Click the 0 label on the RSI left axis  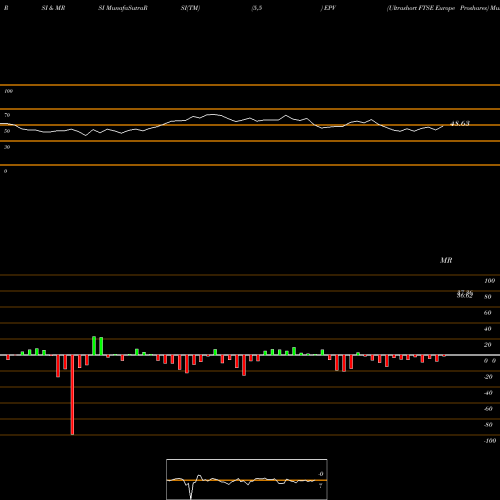coord(5,171)
